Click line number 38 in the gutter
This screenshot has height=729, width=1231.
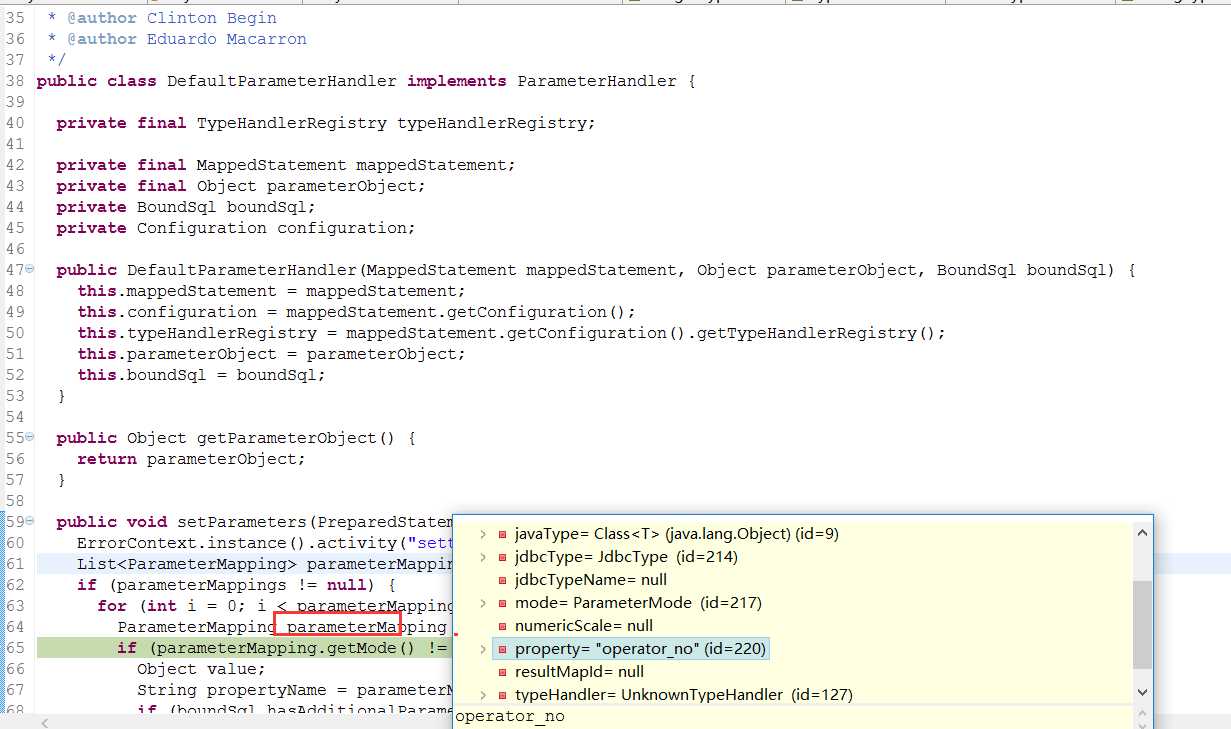coord(15,81)
